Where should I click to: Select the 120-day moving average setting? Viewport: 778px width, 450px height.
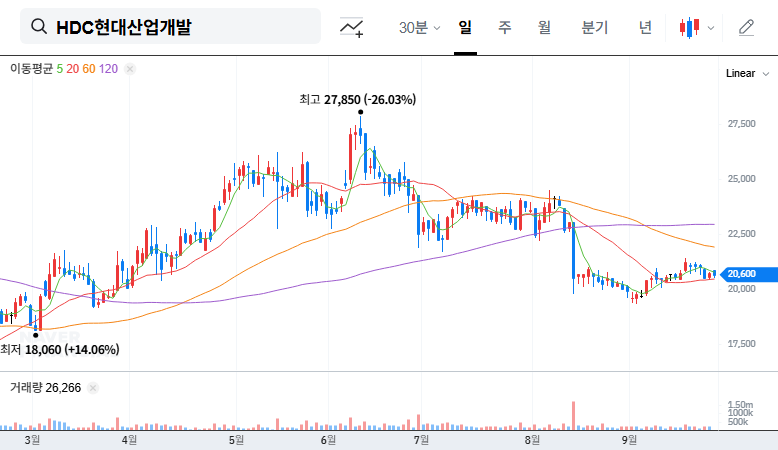[x=108, y=69]
